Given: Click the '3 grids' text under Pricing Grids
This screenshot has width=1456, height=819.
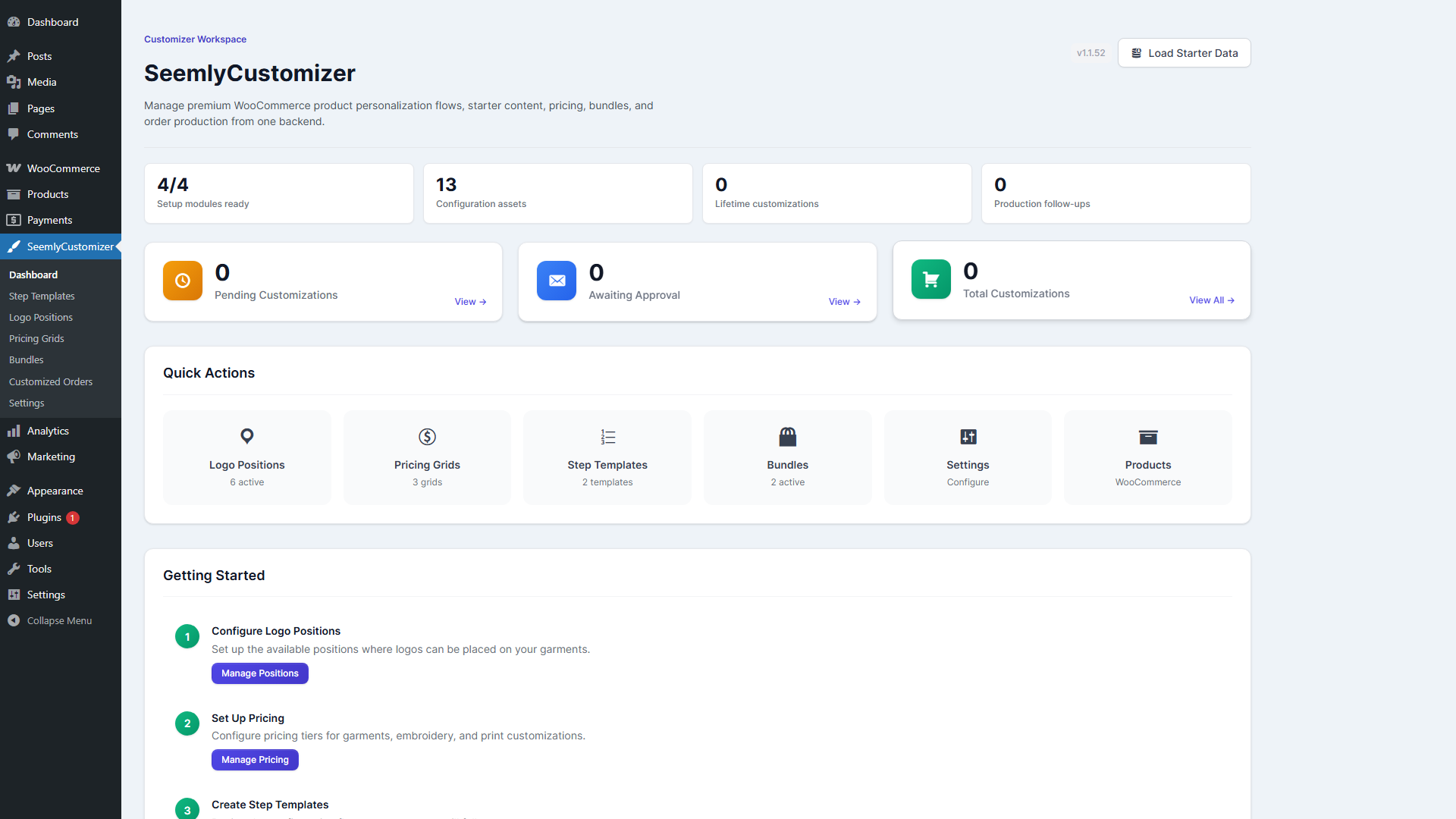Looking at the screenshot, I should coord(427,482).
